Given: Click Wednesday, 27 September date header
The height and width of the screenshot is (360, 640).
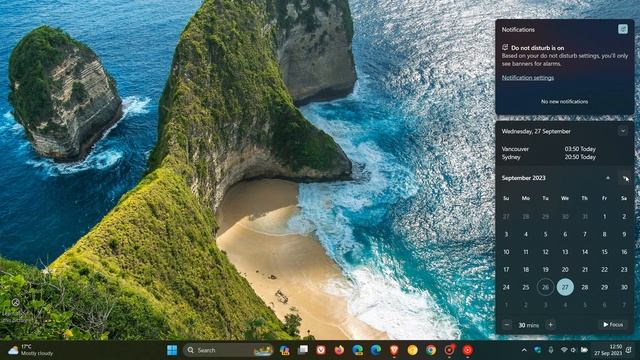Looking at the screenshot, I should pyautogui.click(x=536, y=131).
